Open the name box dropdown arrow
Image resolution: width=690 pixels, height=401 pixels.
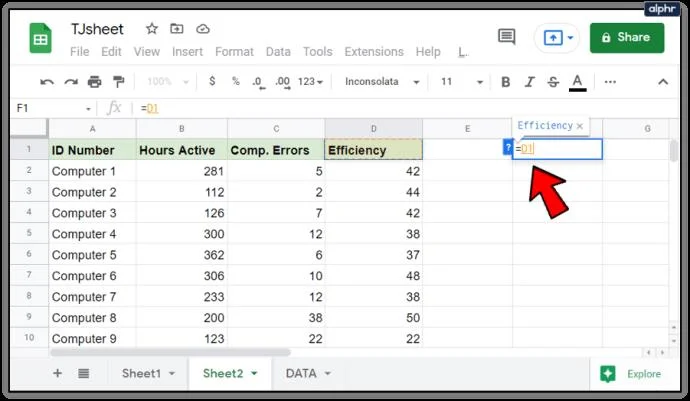pos(88,109)
